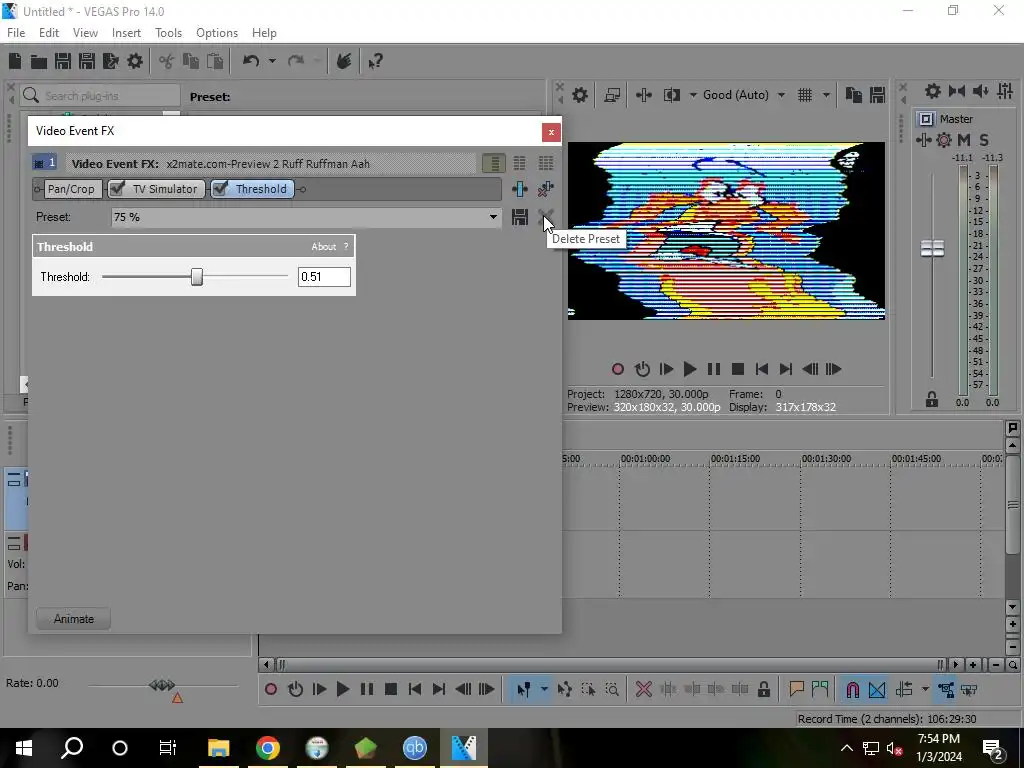This screenshot has height=768, width=1024.
Task: Click the Rate scrub control handle
Action: pyautogui.click(x=162, y=685)
